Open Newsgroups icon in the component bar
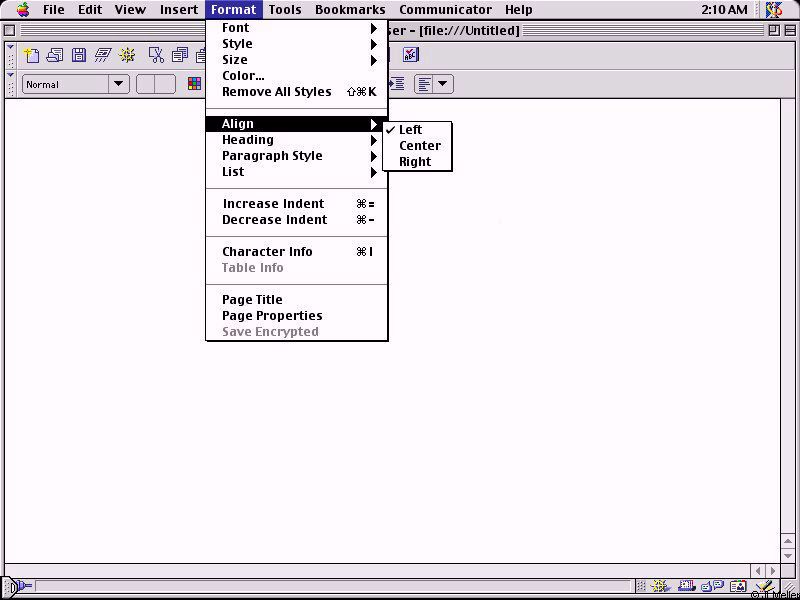 712,586
